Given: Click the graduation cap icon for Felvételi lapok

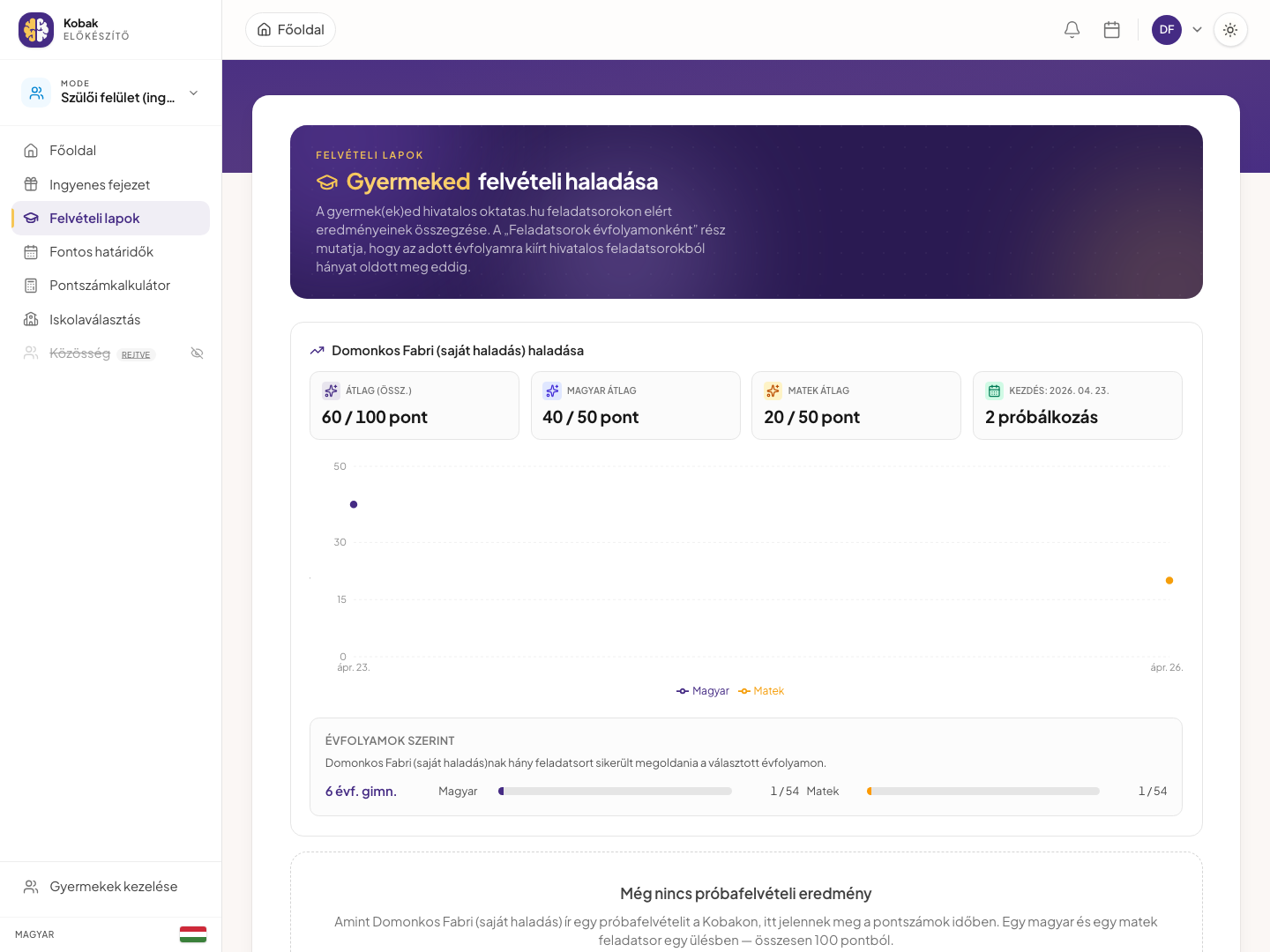Looking at the screenshot, I should pos(31,218).
